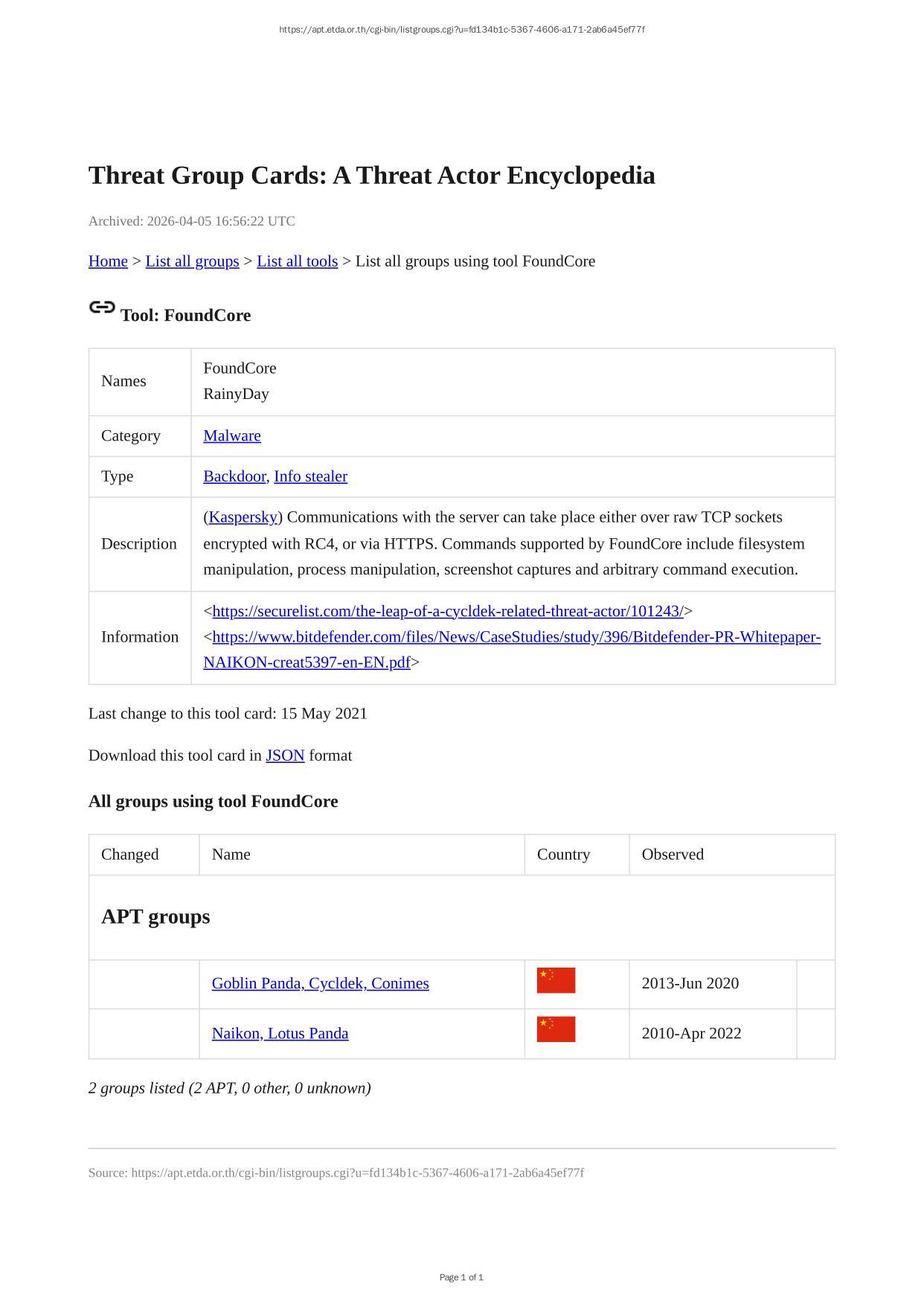Go to List all groups breadcrumb
This screenshot has height=1307, width=924.
(x=192, y=261)
